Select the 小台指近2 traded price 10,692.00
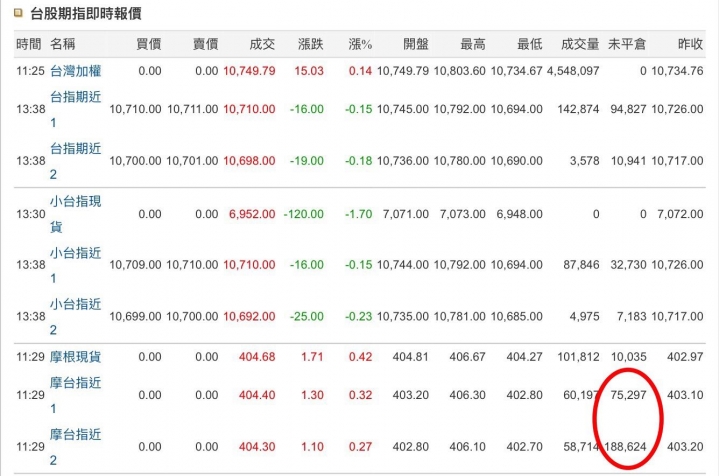Screen dimensions: 720x476 point(249,317)
